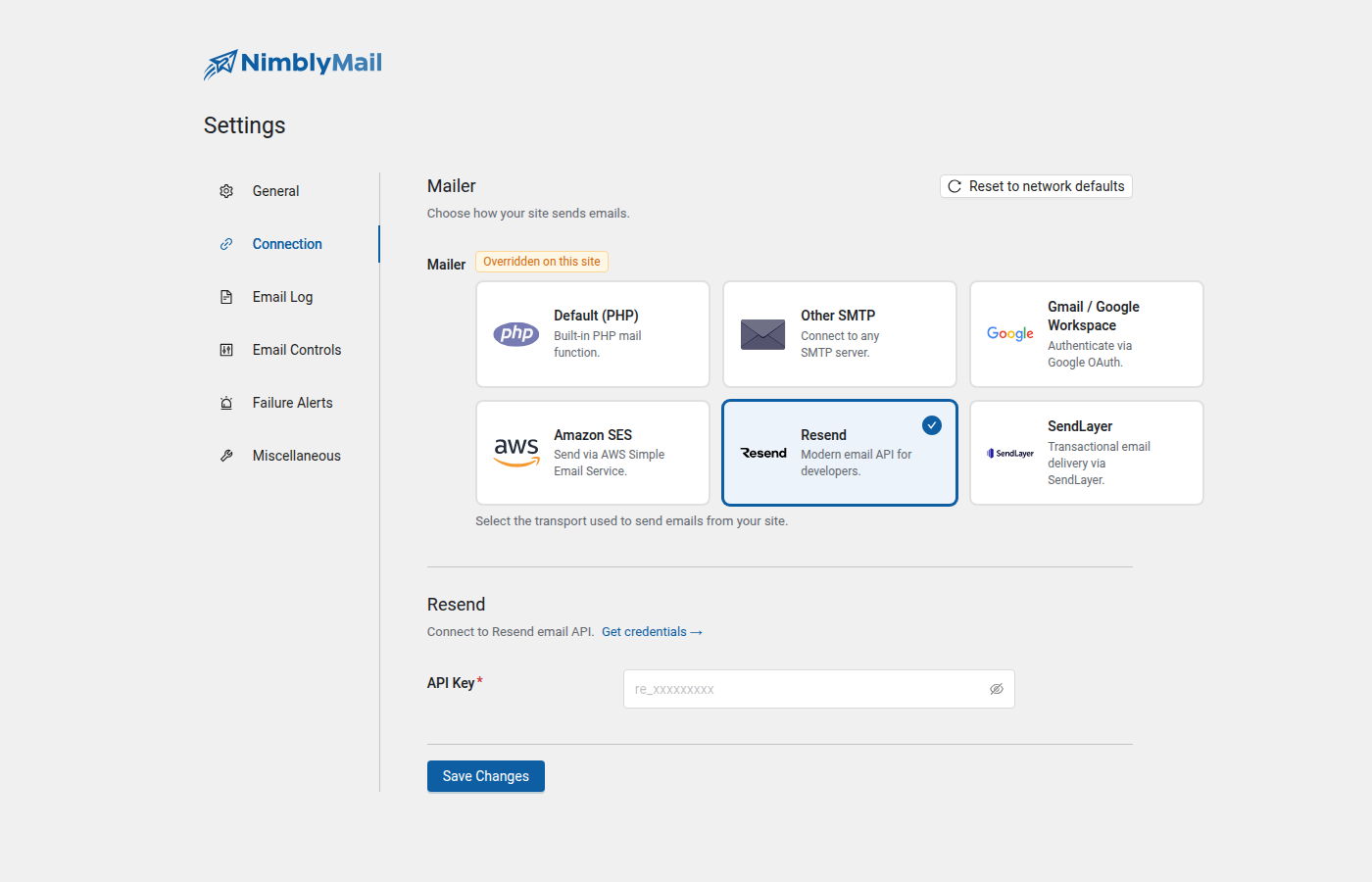Click the Google logo icon
Screen dimensions: 1372x882
[1010, 334]
